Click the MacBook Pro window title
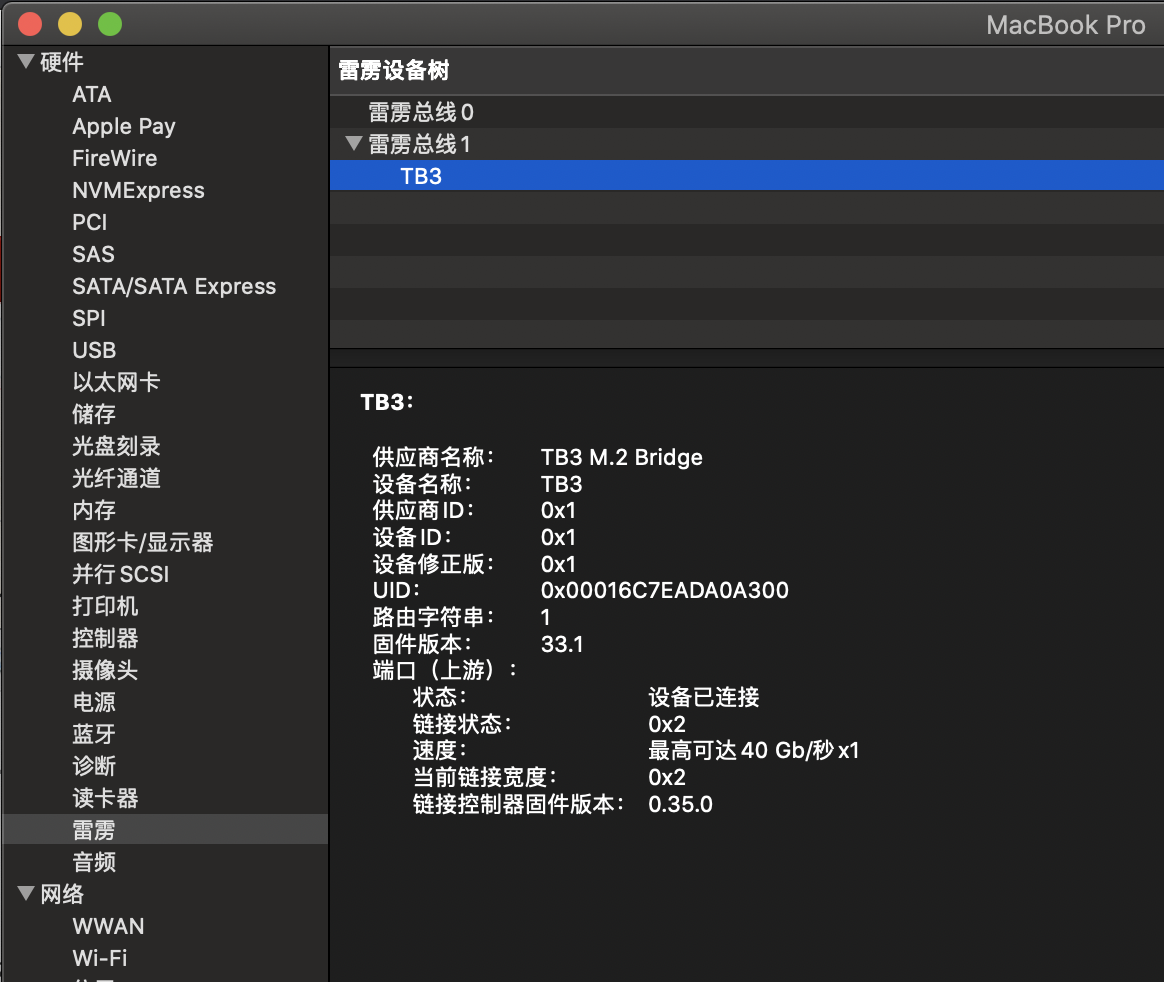 pyautogui.click(x=1065, y=25)
